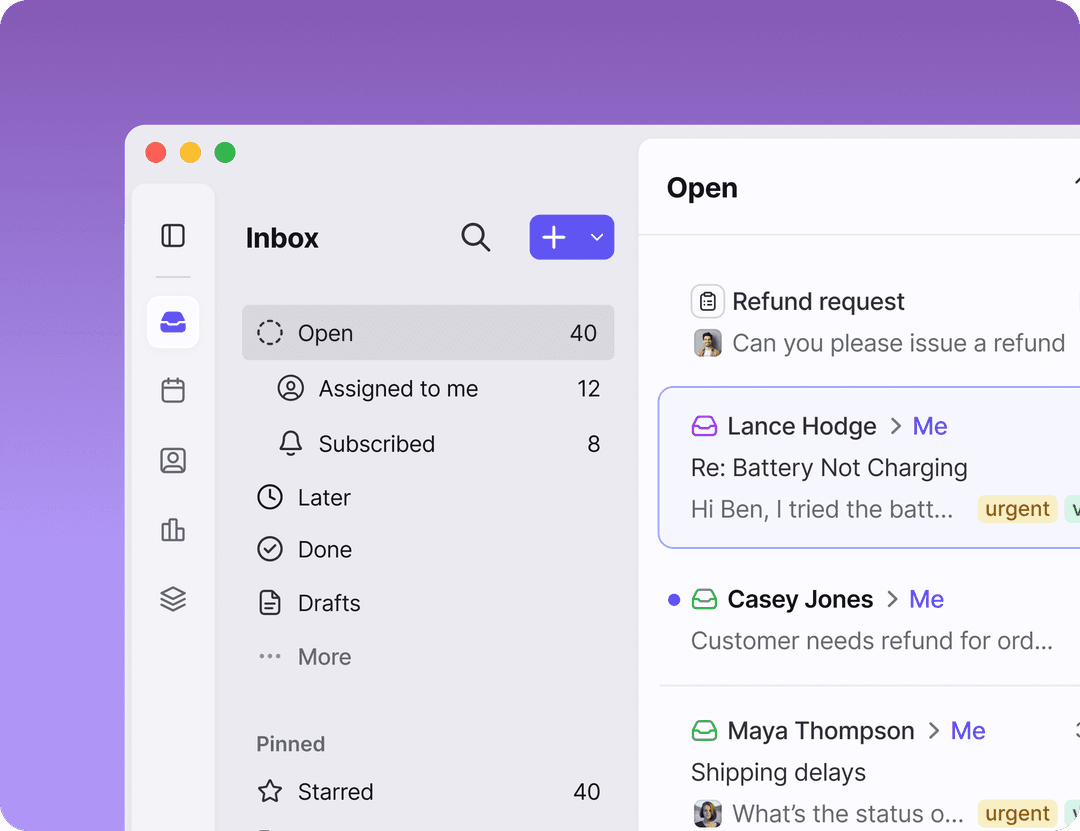The image size is (1080, 831).
Task: Open the Starred pinned item
Action: 335,792
